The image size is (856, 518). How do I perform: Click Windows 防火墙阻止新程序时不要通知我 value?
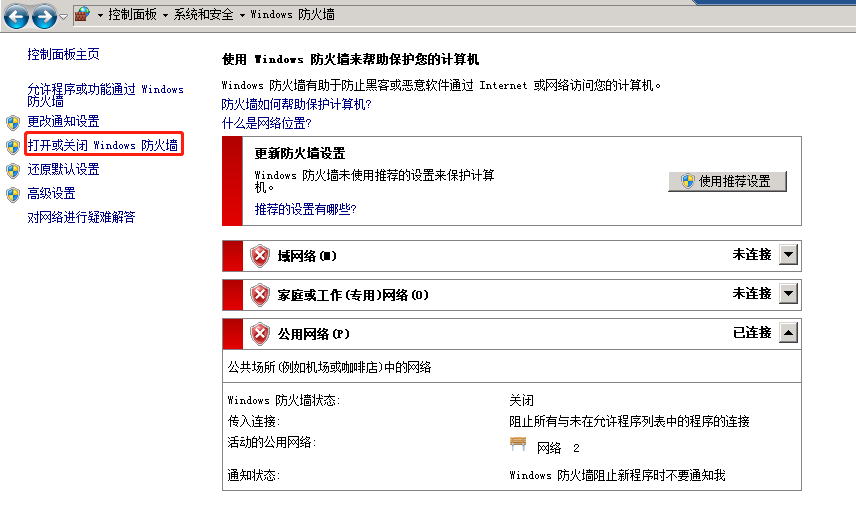coord(617,475)
